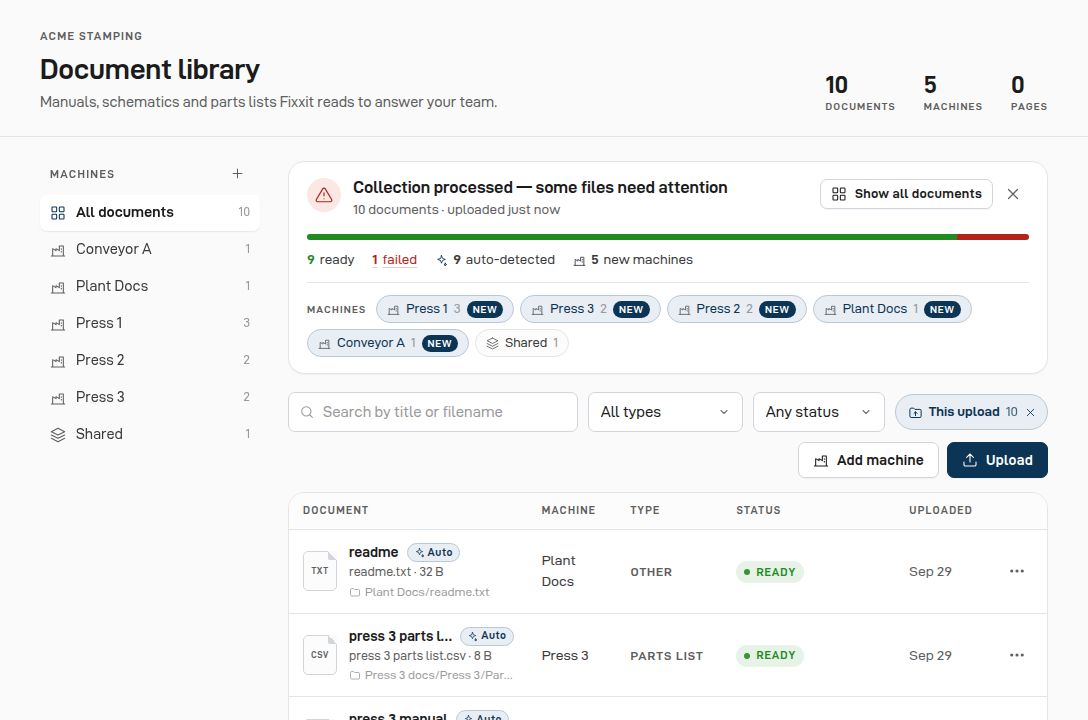Viewport: 1088px width, 720px height.
Task: Click the Plant Docs/readme.txt folder path
Action: pos(420,592)
